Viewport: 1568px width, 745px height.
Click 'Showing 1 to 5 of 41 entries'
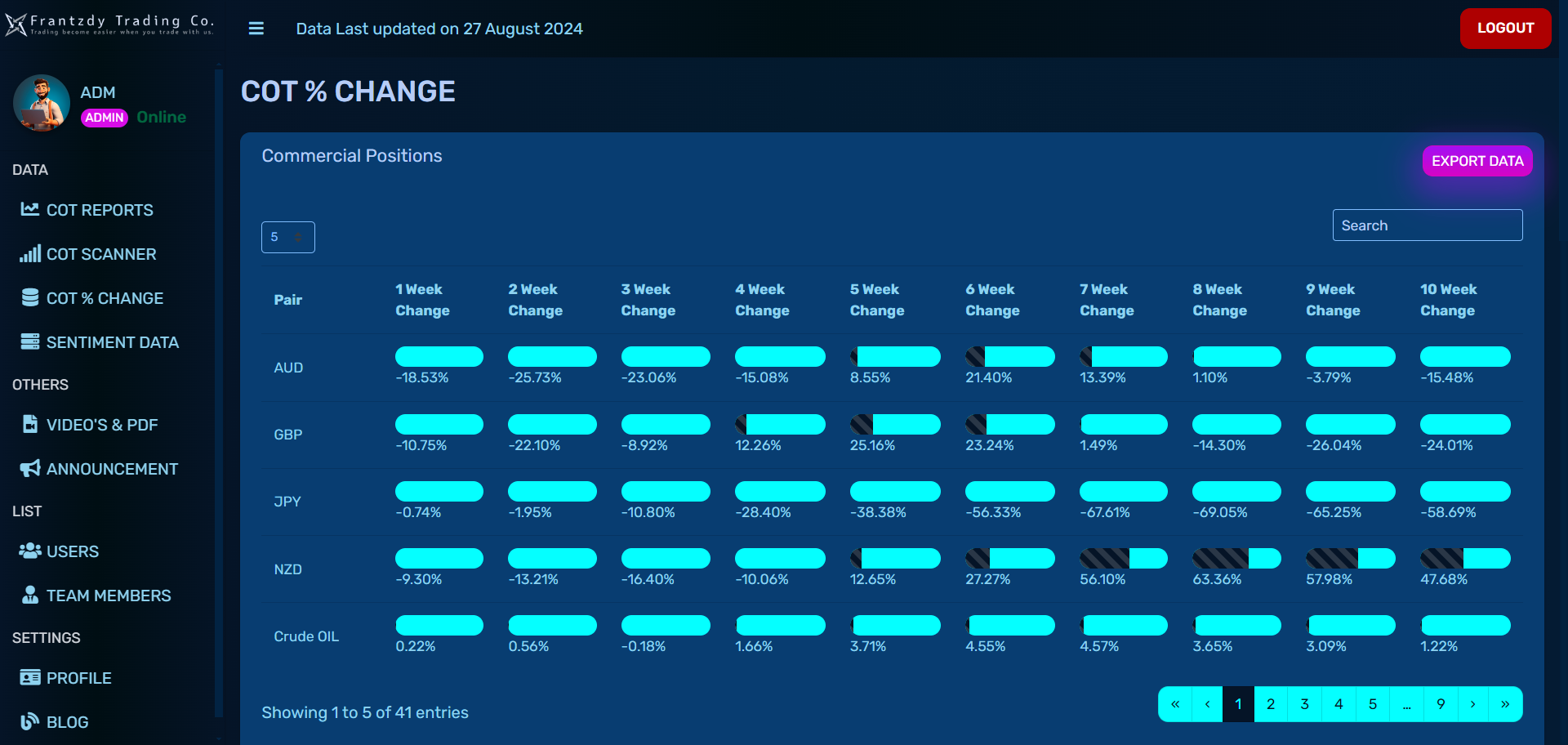(365, 712)
